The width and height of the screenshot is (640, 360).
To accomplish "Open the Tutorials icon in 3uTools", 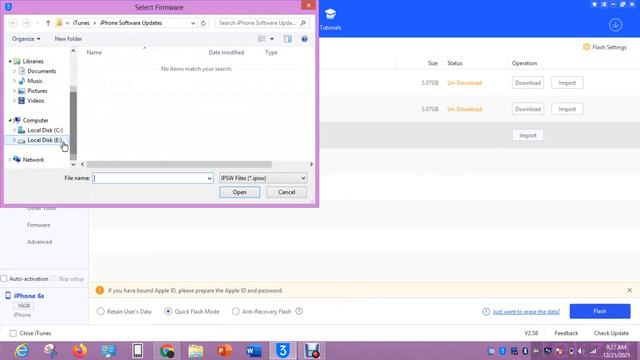I will pos(330,19).
